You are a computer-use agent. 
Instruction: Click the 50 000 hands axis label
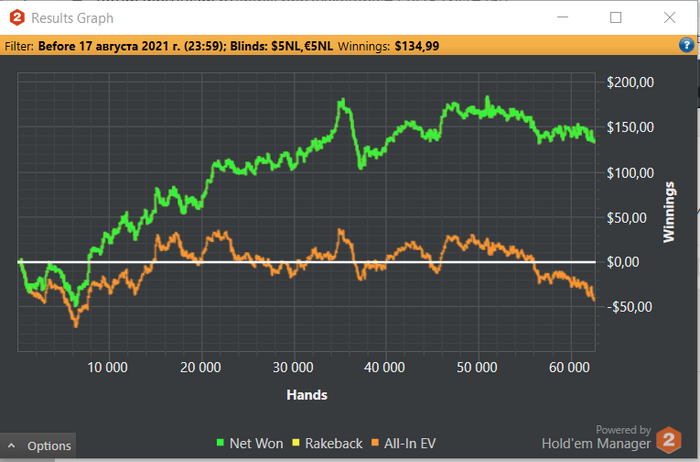tap(477, 367)
